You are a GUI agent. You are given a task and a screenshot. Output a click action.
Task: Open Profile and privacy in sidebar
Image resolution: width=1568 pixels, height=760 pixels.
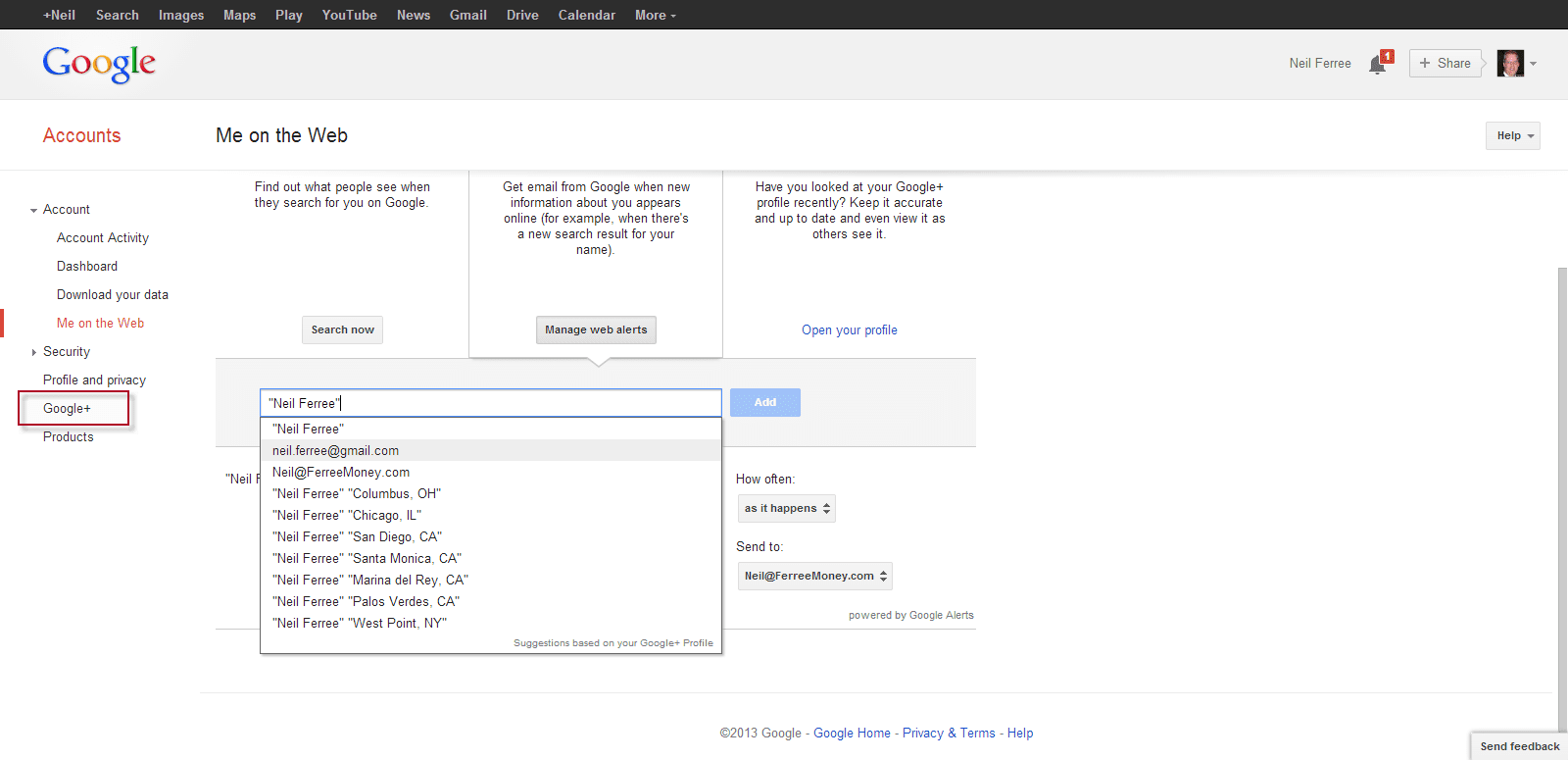(94, 380)
